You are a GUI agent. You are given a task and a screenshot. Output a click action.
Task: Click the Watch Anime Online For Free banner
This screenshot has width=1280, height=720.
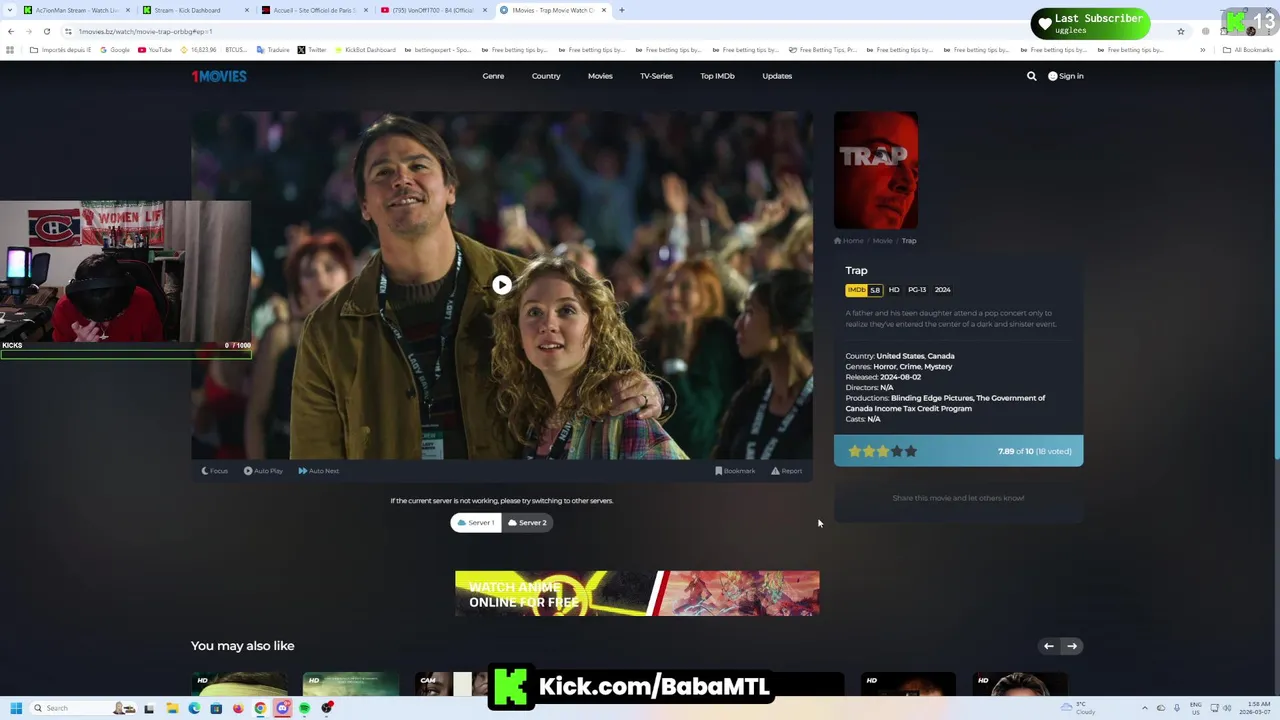pyautogui.click(x=637, y=593)
